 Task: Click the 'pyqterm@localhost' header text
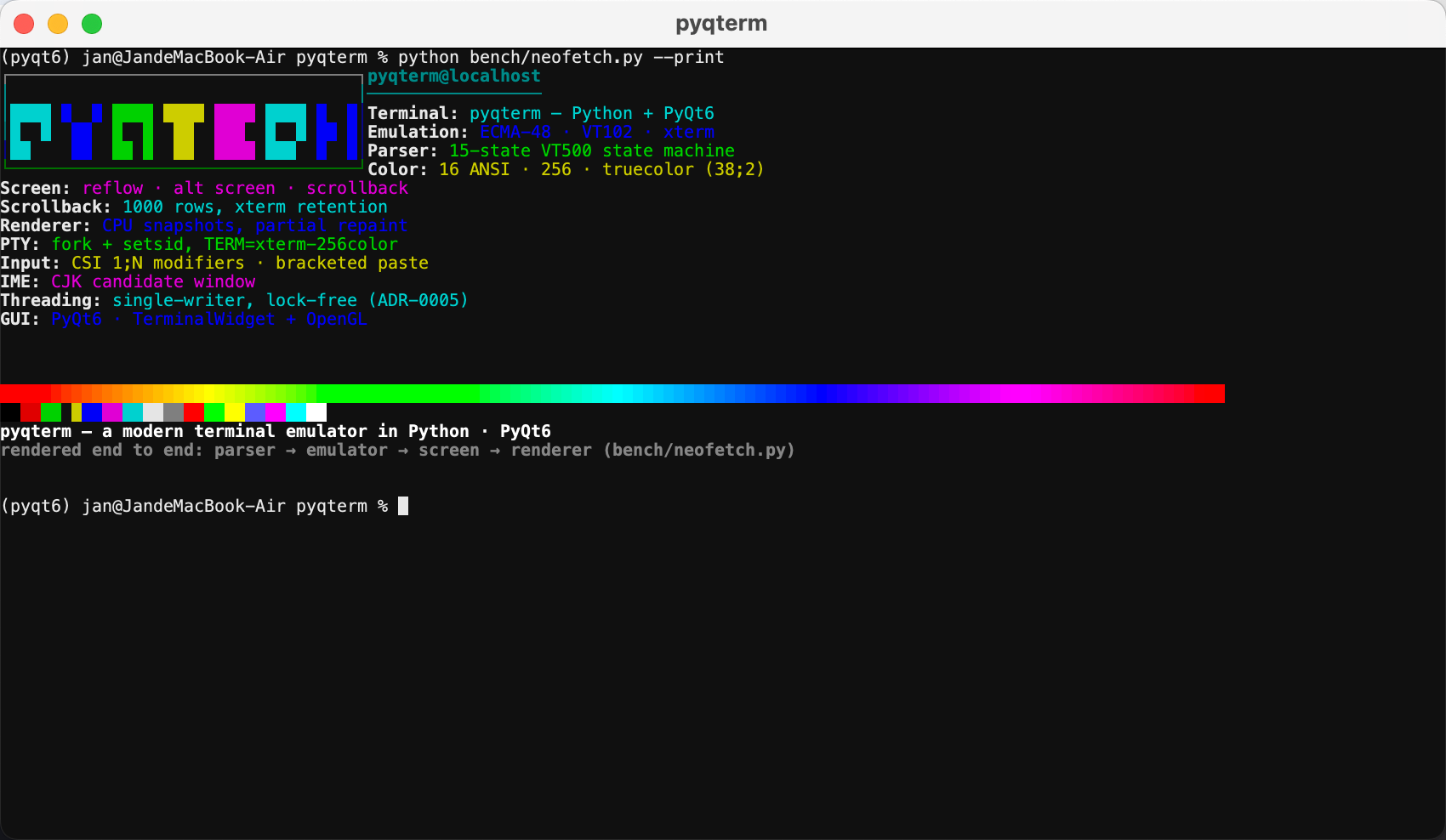pyautogui.click(x=454, y=76)
